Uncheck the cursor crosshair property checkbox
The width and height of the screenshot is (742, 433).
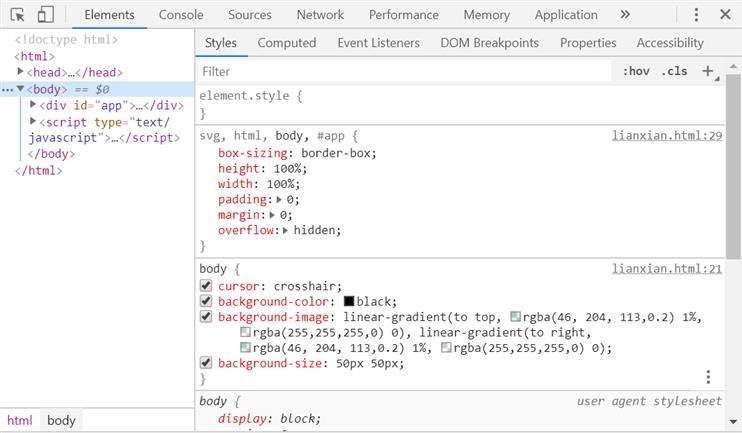point(206,286)
